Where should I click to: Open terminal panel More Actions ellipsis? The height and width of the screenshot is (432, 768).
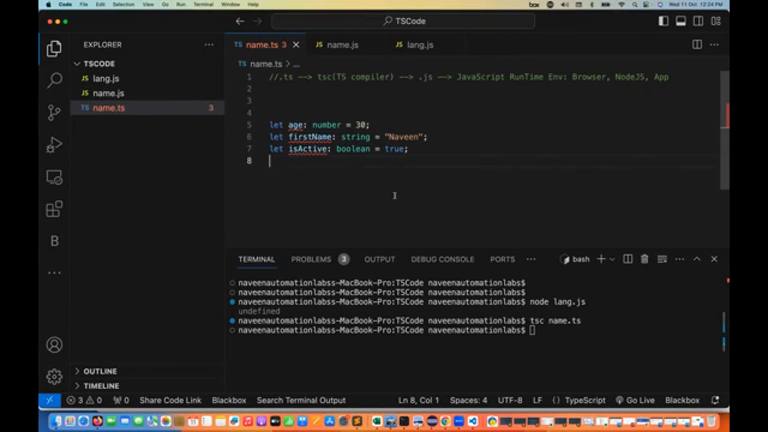679,259
